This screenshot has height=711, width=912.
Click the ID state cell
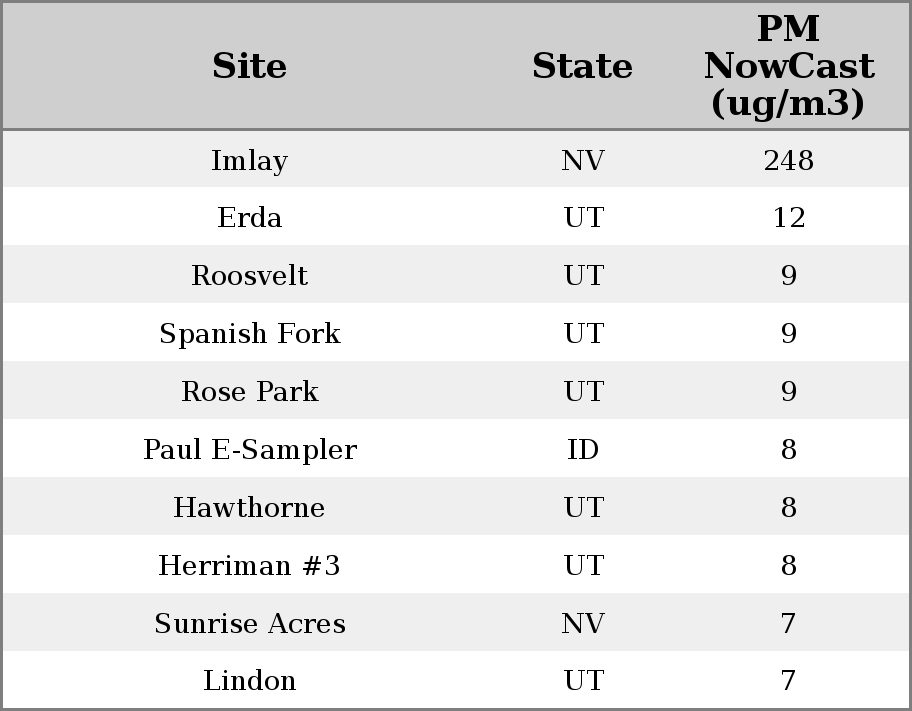[582, 450]
